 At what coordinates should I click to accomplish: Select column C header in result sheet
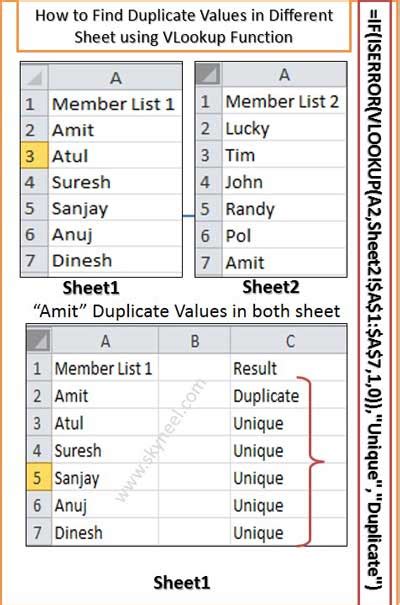[288, 341]
